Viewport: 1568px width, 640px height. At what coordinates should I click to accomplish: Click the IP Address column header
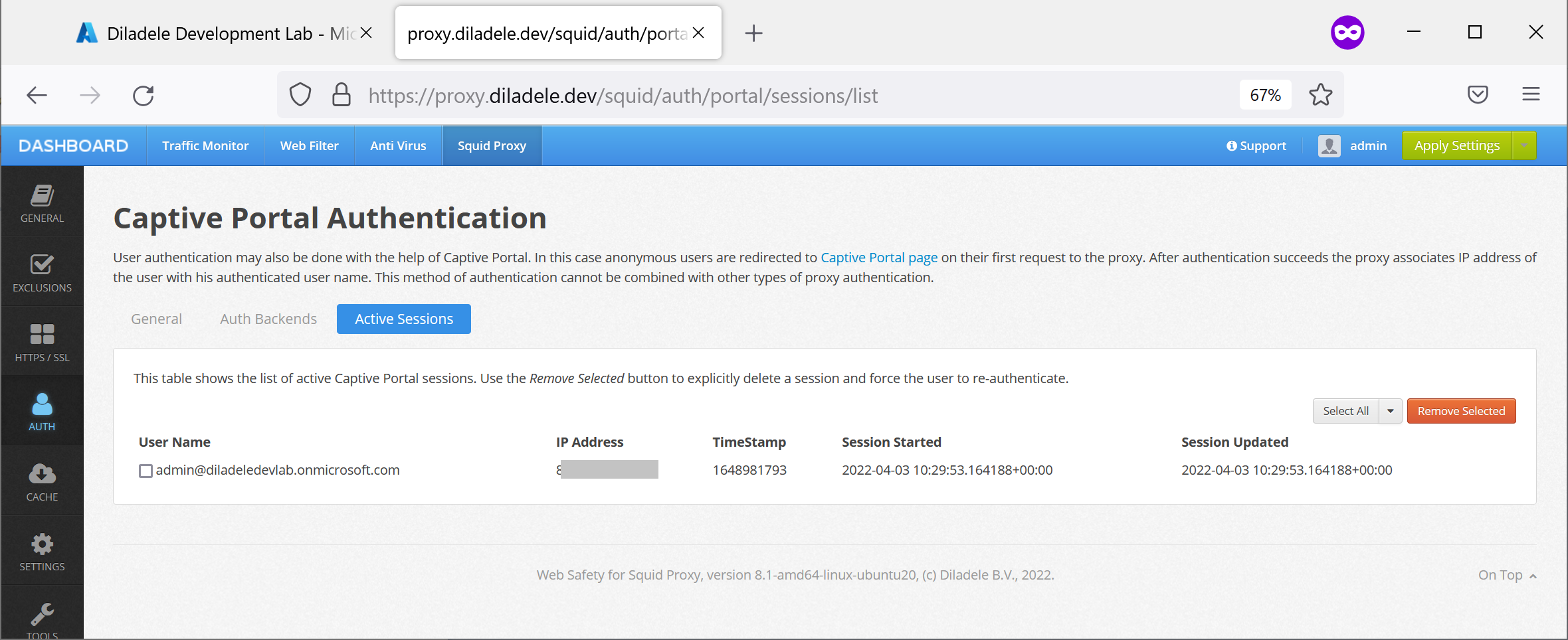click(x=590, y=442)
